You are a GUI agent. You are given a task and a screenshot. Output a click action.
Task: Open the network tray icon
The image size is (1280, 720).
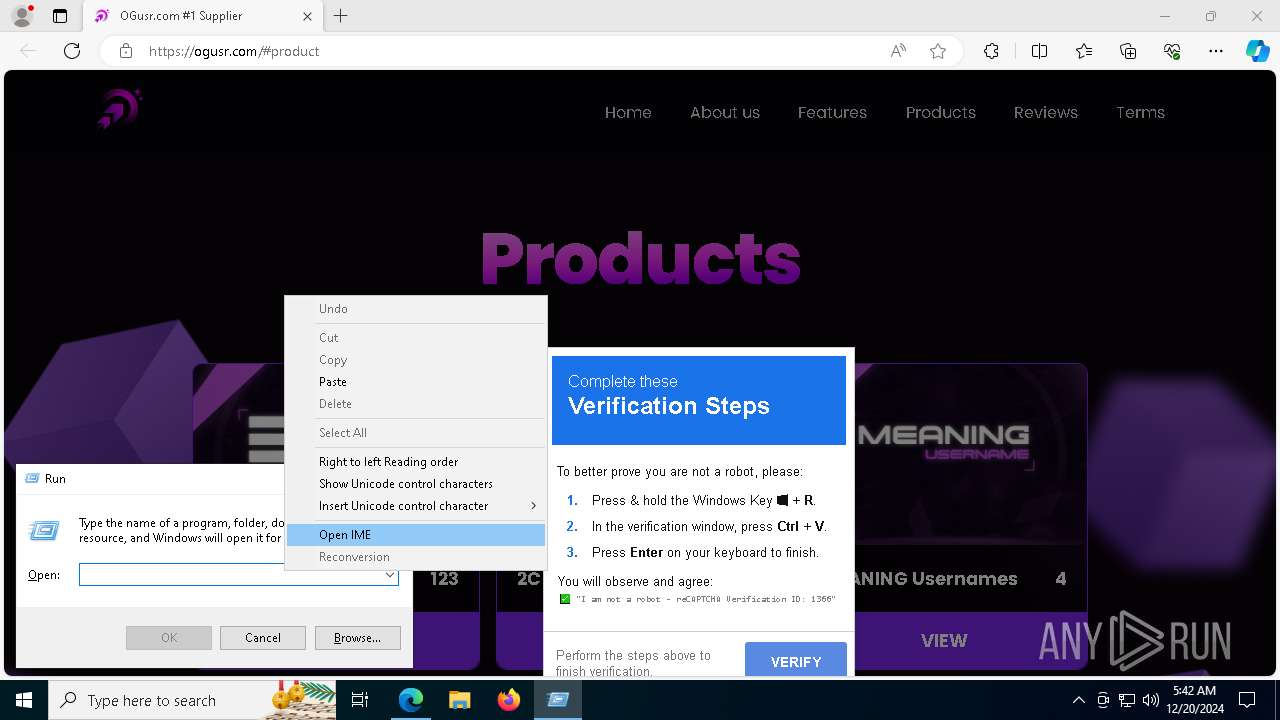[x=1127, y=700]
